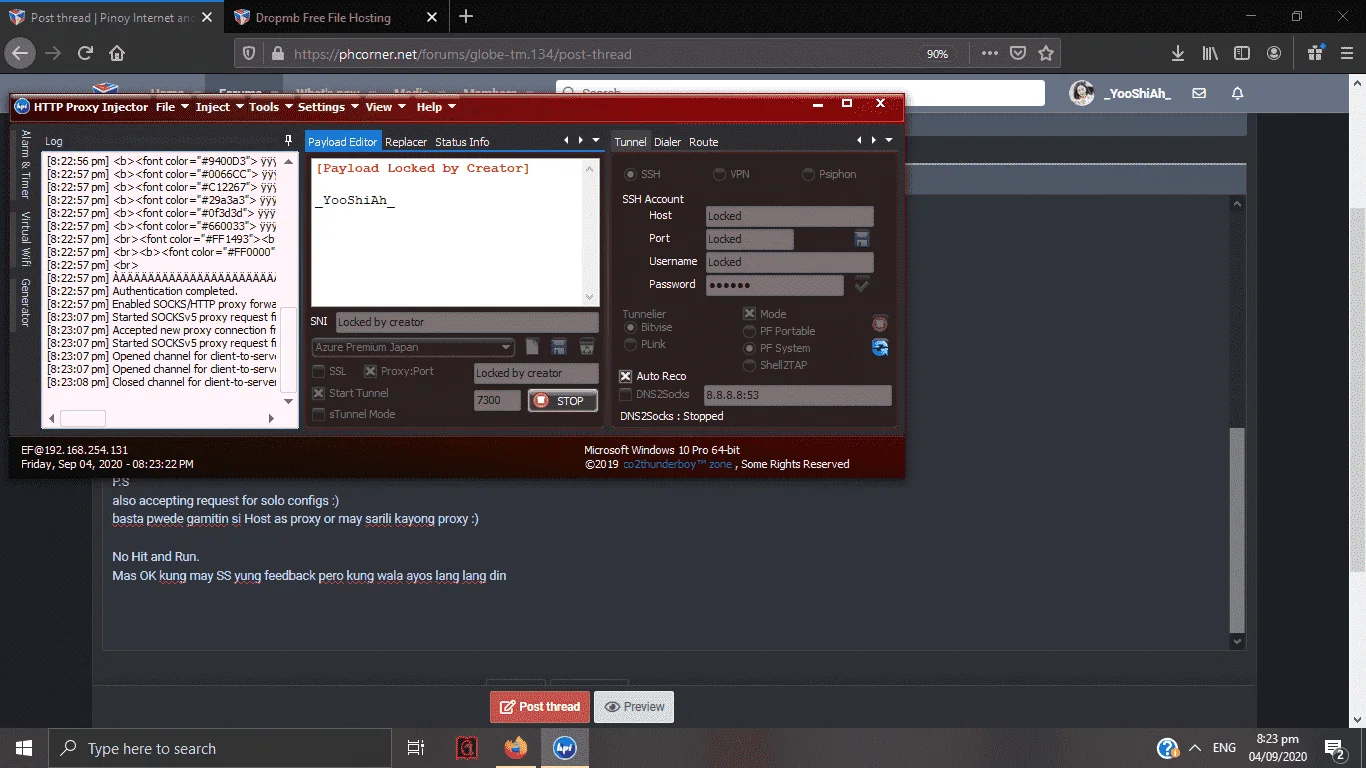Open the Windows Start menu
Viewport: 1366px width, 768px height.
[24, 748]
